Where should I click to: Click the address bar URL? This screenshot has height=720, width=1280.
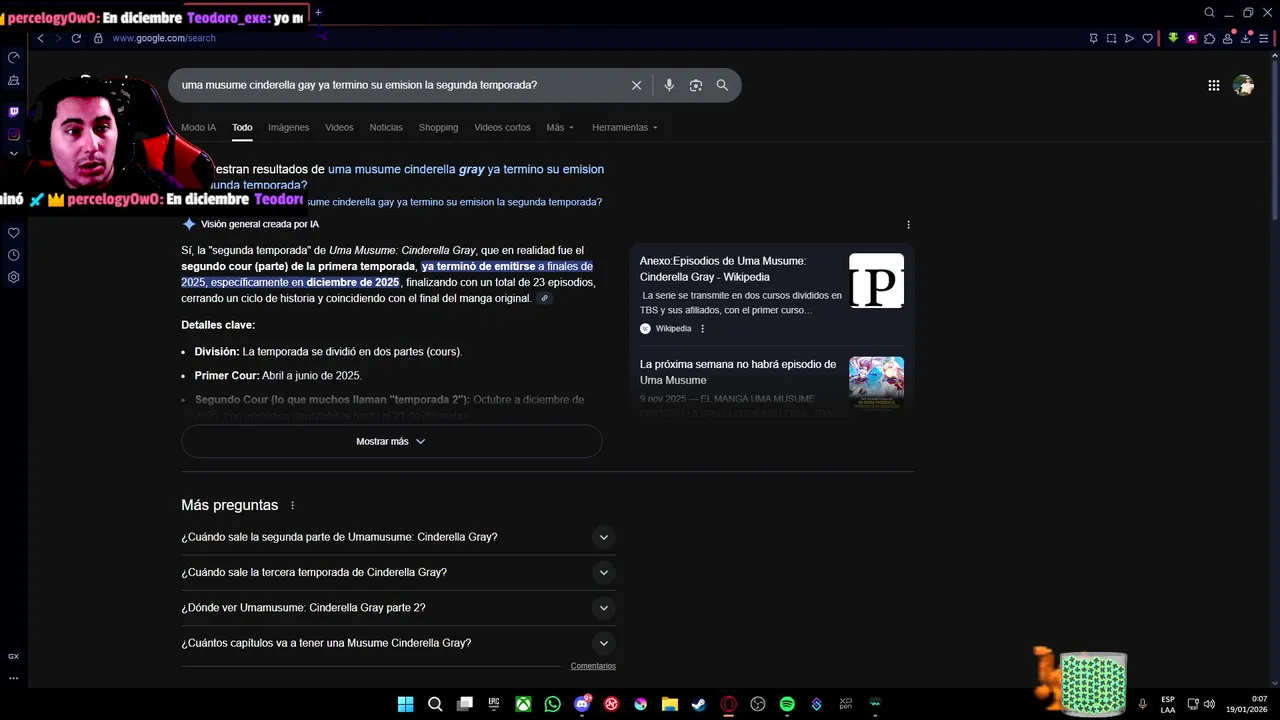[163, 38]
